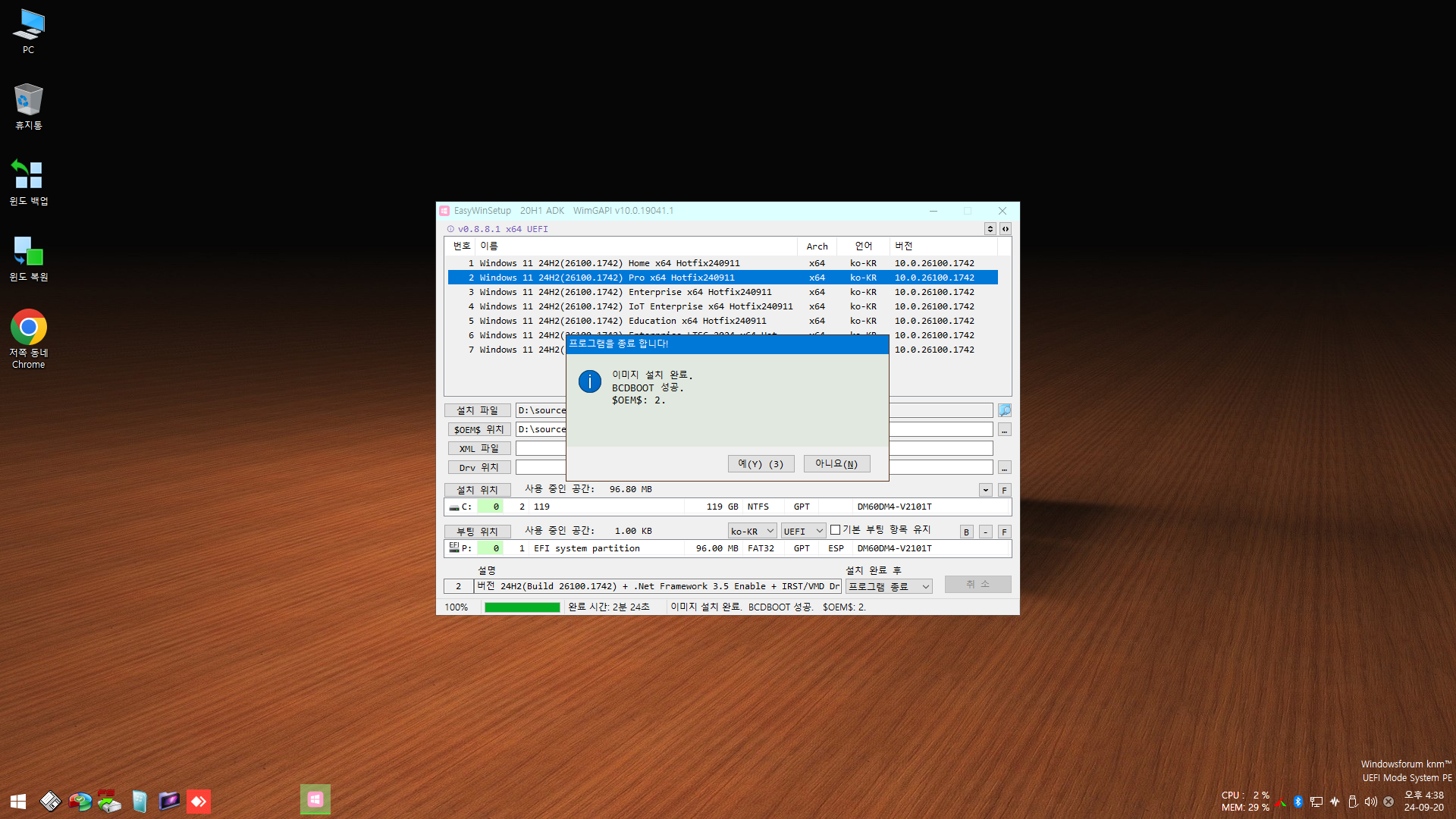The image size is (1456, 819).
Task: Click 아니요(N) button in the dialog
Action: (x=836, y=464)
